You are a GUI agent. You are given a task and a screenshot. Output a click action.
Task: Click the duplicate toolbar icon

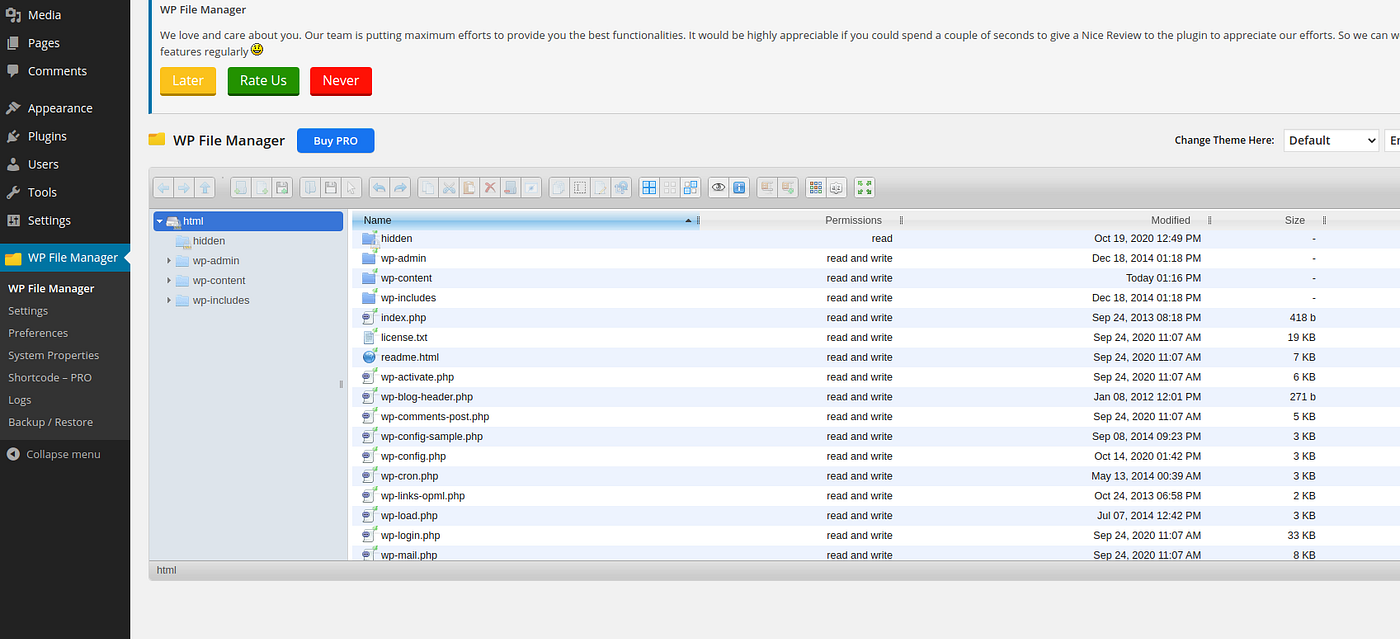559,187
